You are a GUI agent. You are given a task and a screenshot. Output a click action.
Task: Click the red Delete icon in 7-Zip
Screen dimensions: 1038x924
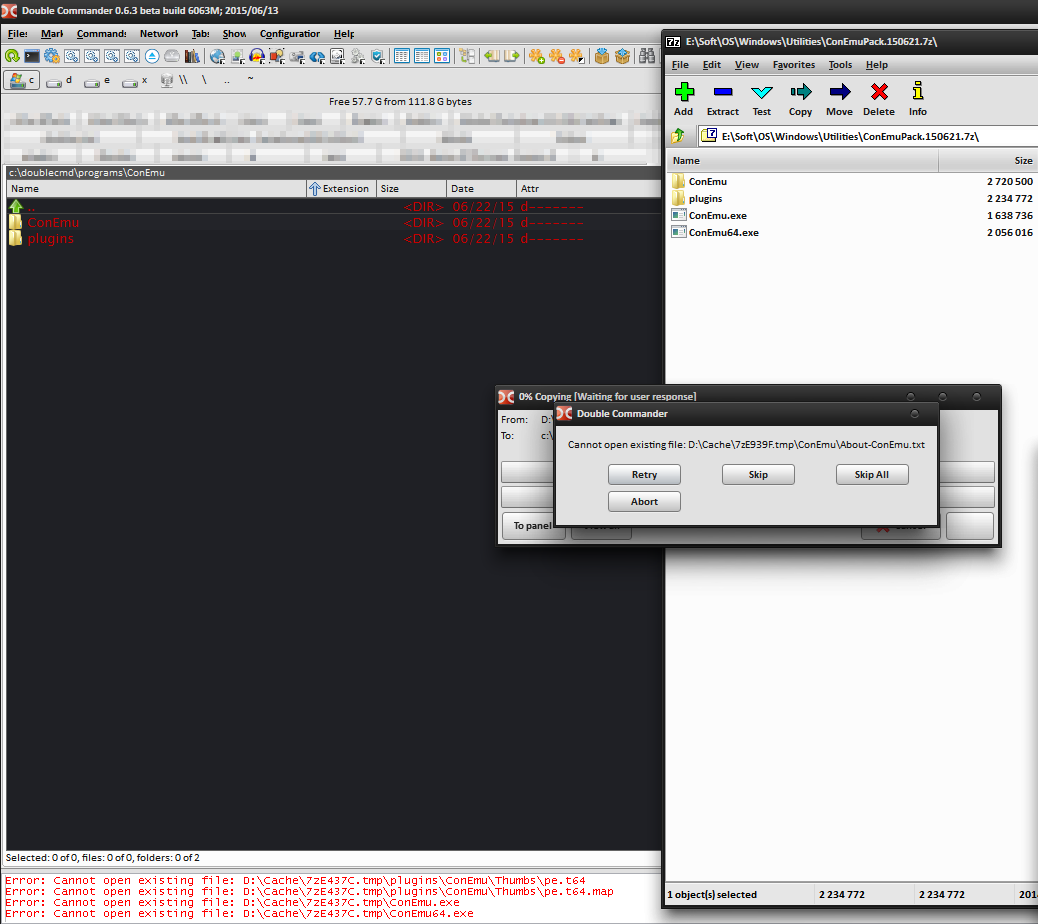[879, 100]
